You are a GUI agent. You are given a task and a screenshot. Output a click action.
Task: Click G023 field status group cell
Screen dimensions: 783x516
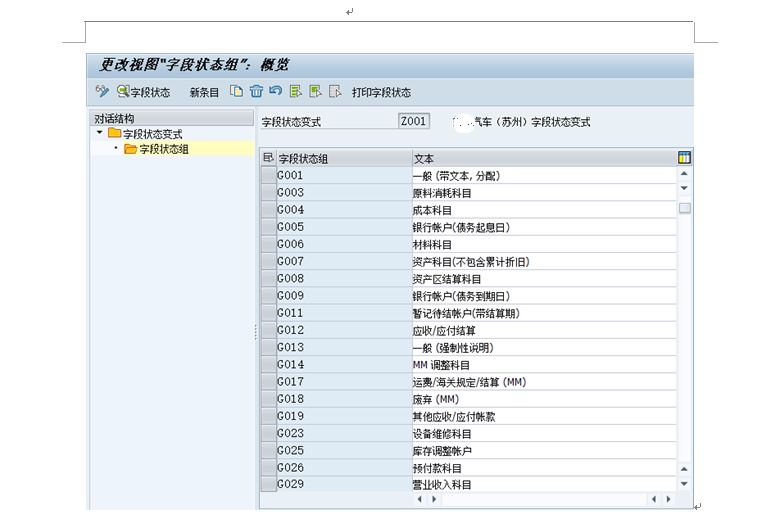[x=344, y=434]
